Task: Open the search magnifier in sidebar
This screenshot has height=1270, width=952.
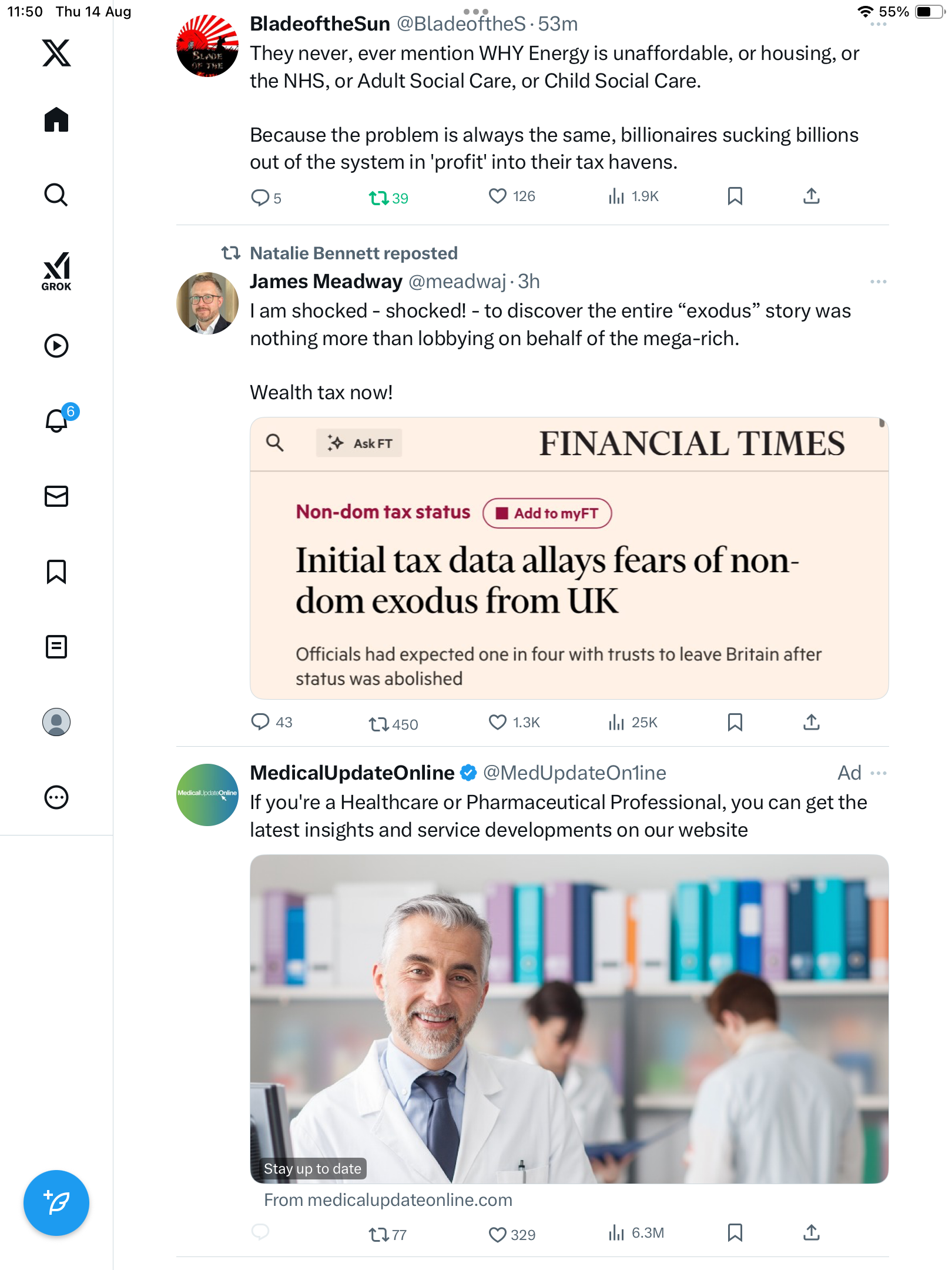Action: click(56, 195)
